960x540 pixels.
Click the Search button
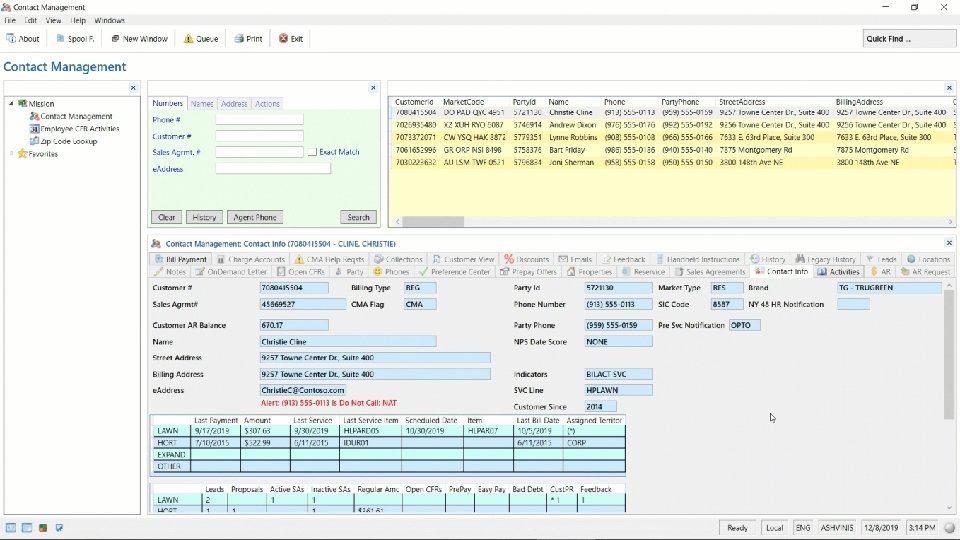358,217
